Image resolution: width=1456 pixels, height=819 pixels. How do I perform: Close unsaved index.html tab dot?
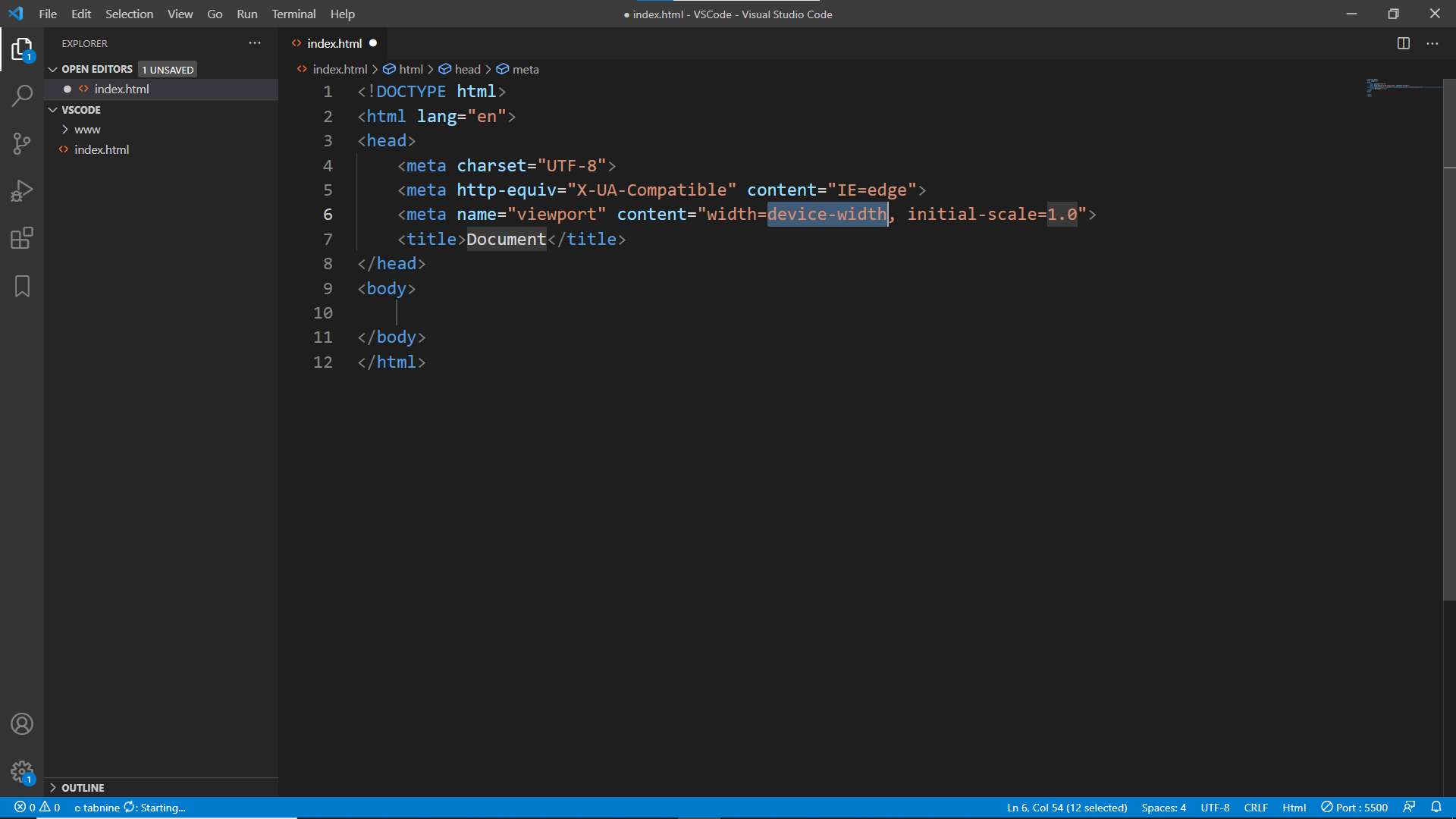pyautogui.click(x=373, y=43)
